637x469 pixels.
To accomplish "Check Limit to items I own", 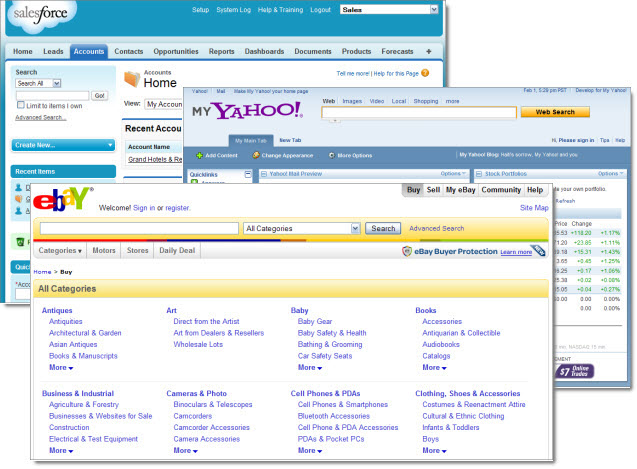I will (x=20, y=105).
